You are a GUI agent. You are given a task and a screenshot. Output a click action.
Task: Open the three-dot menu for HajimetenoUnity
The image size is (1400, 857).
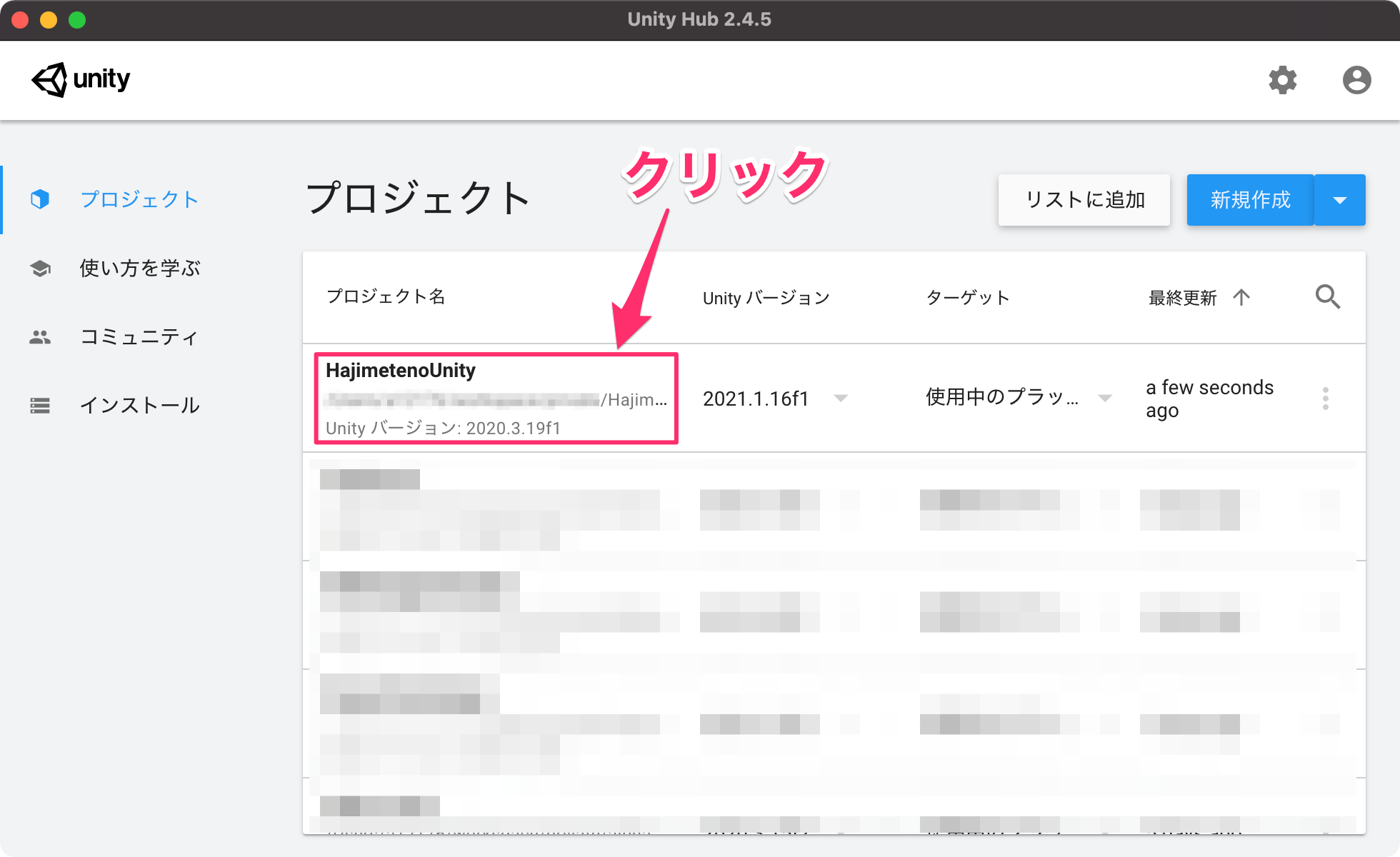1326,399
